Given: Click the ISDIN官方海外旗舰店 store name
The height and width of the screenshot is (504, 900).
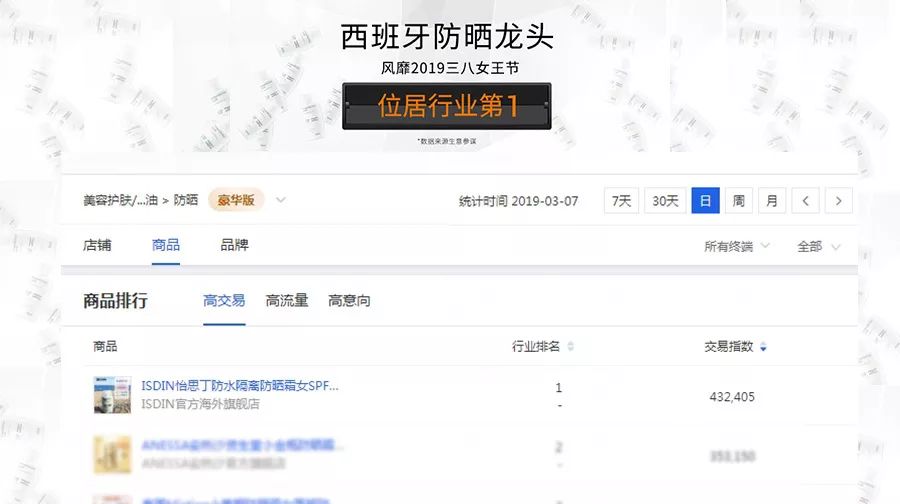Looking at the screenshot, I should [200, 404].
